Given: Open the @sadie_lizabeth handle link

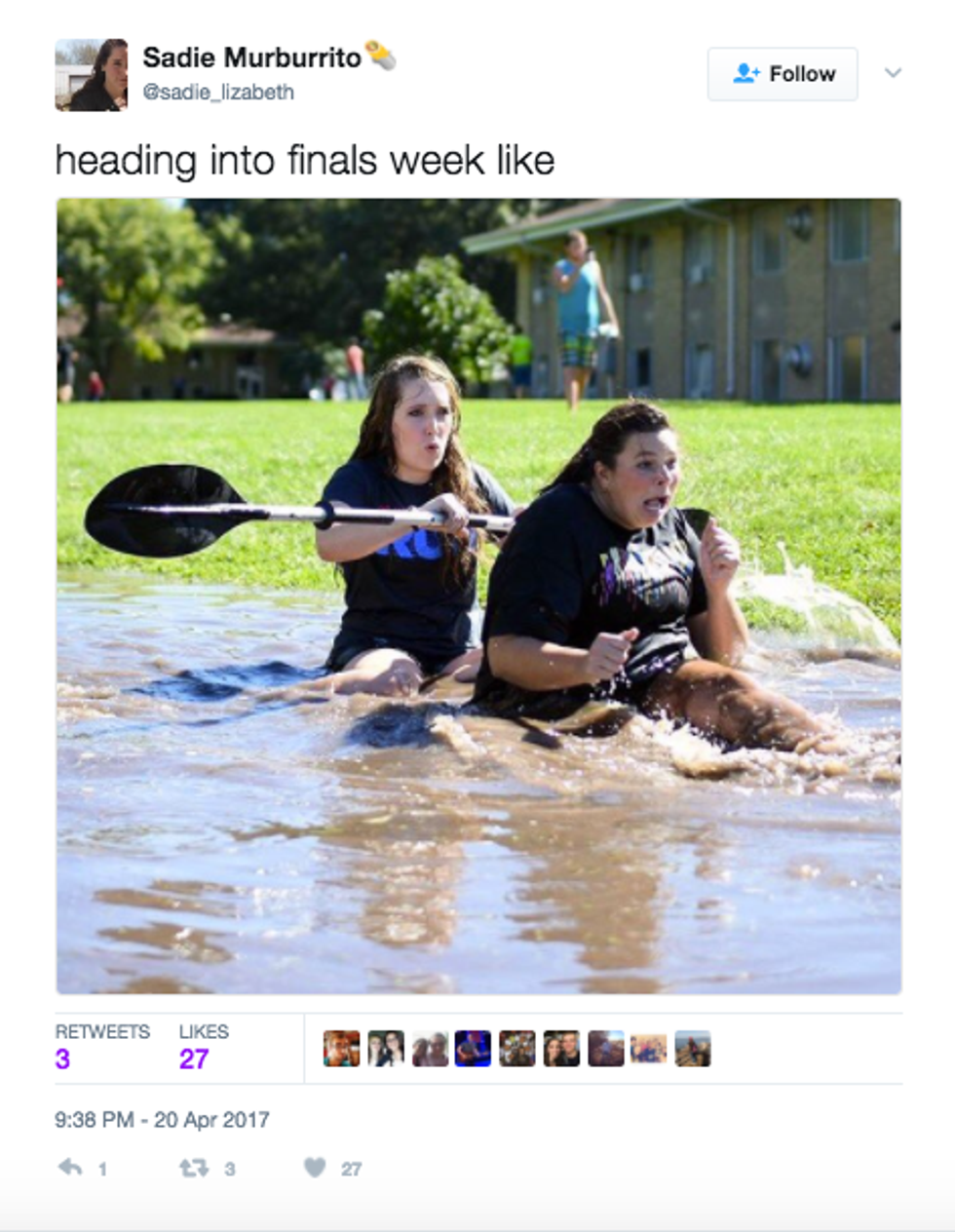Looking at the screenshot, I should point(218,92).
